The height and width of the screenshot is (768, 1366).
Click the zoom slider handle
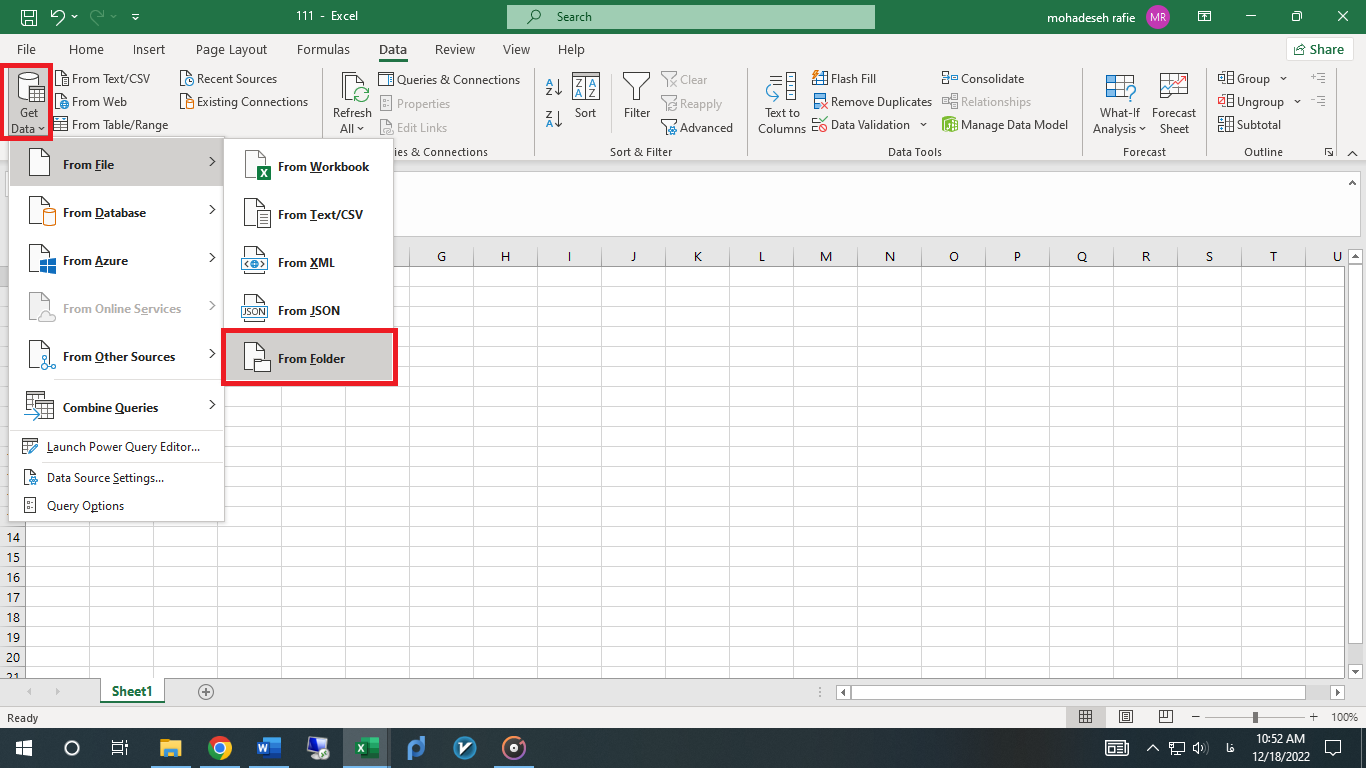coord(1254,717)
